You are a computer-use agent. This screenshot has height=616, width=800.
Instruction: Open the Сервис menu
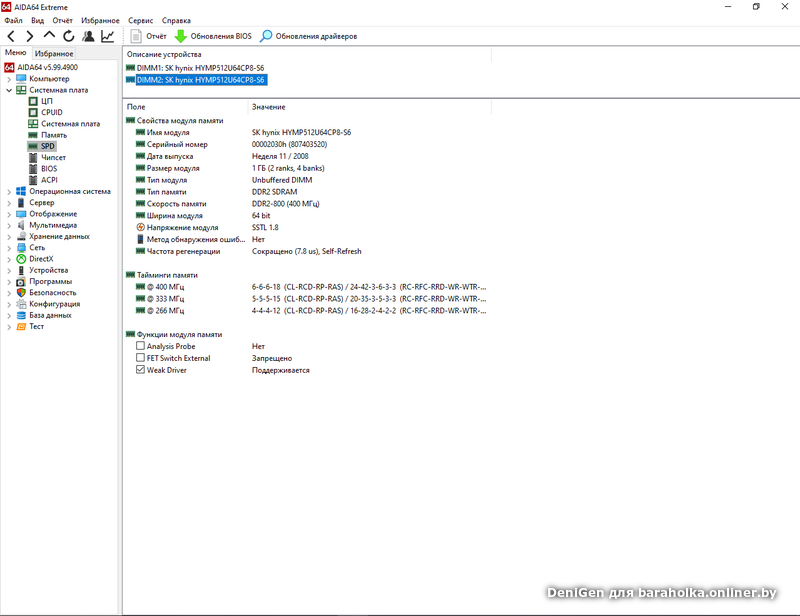[140, 20]
